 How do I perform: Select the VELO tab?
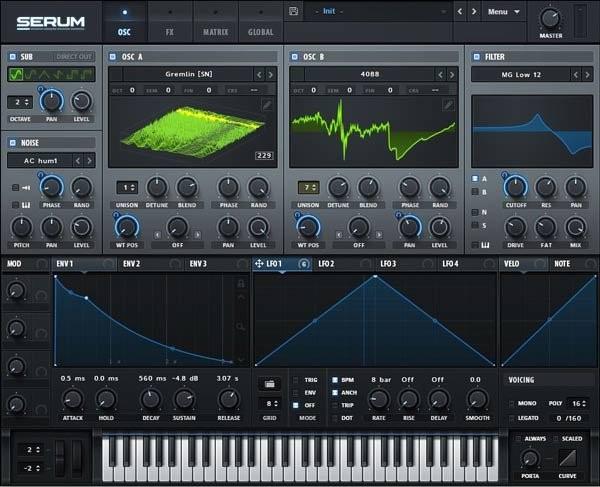coord(523,264)
